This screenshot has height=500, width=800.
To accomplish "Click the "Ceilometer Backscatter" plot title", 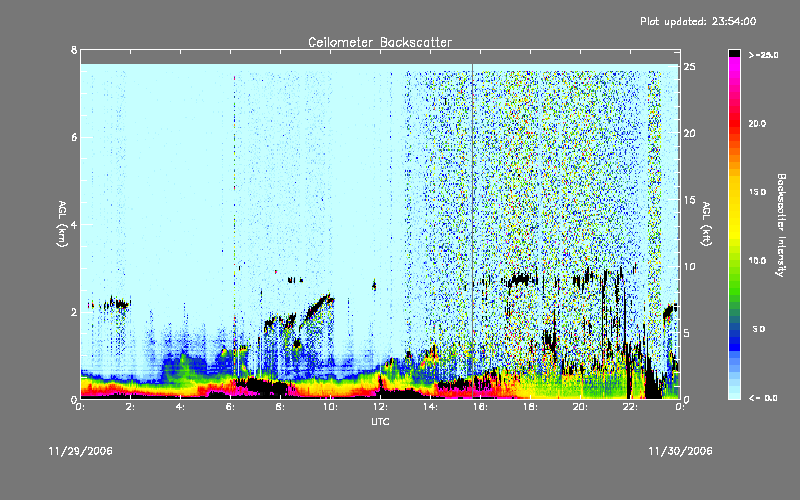I will (x=380, y=42).
